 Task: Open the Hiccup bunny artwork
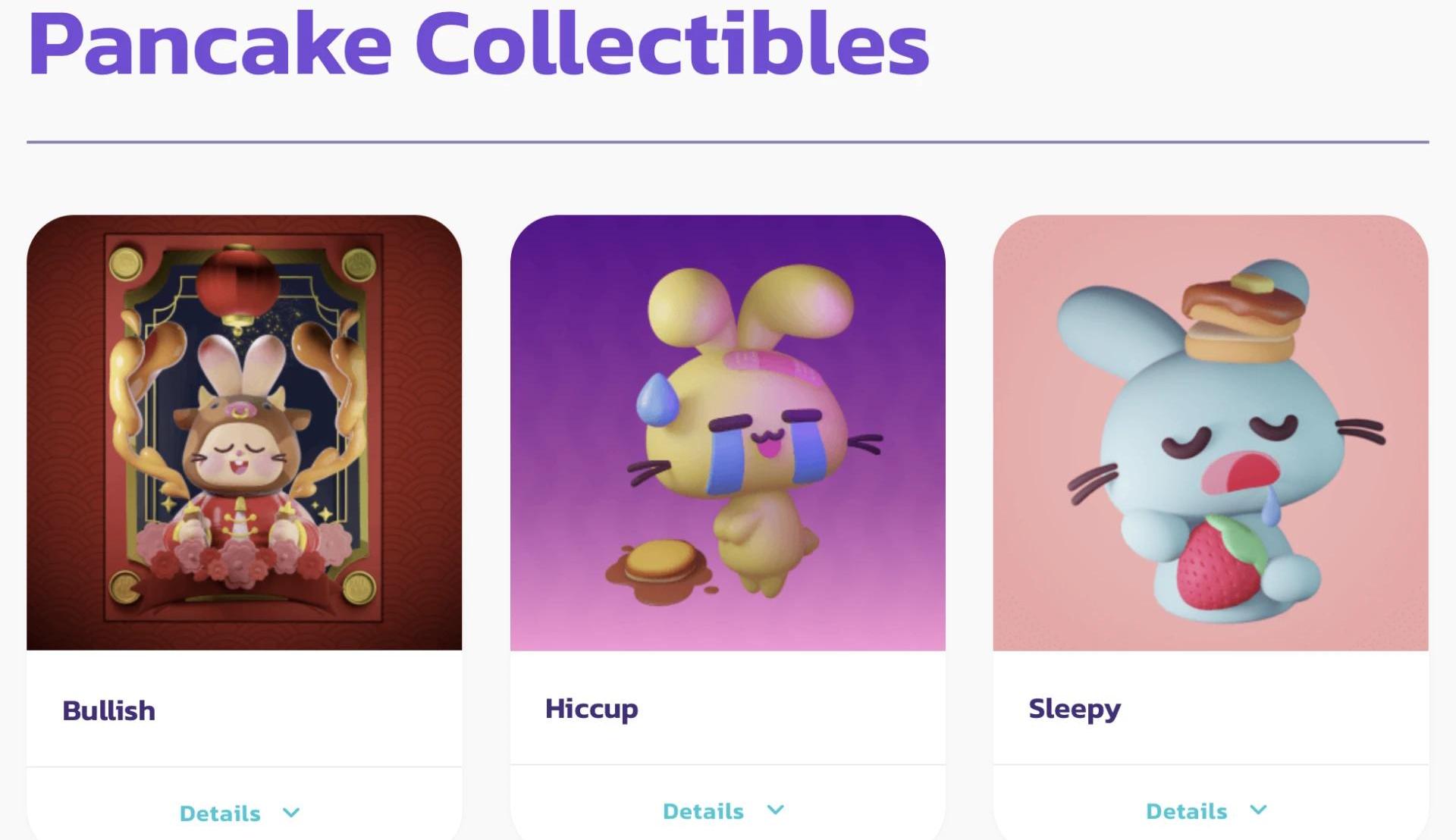click(727, 432)
